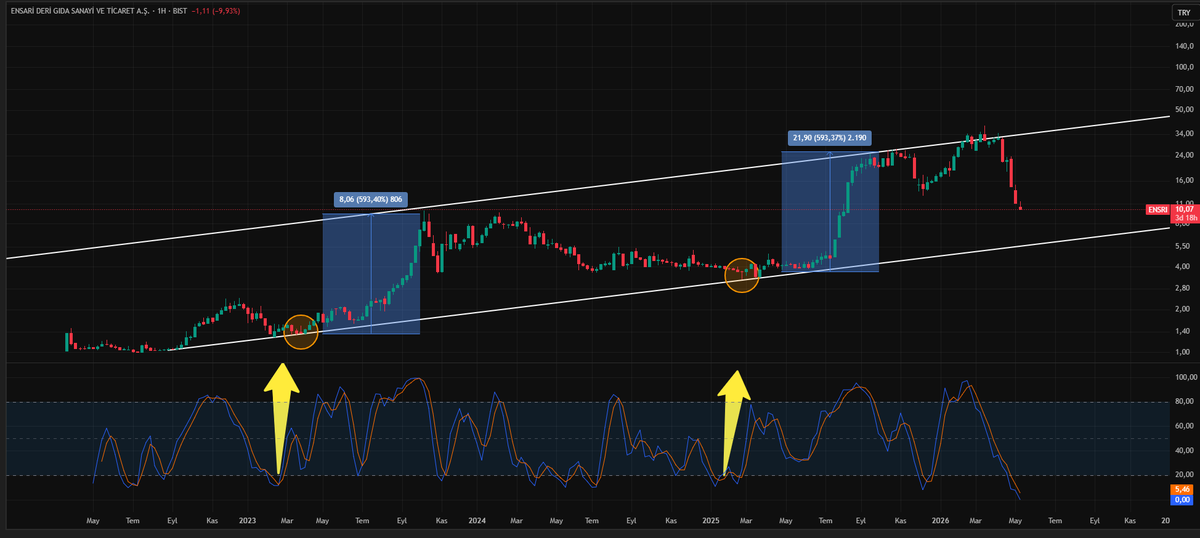
Task: Click 16,00 on the price scale
Action: click(1183, 180)
